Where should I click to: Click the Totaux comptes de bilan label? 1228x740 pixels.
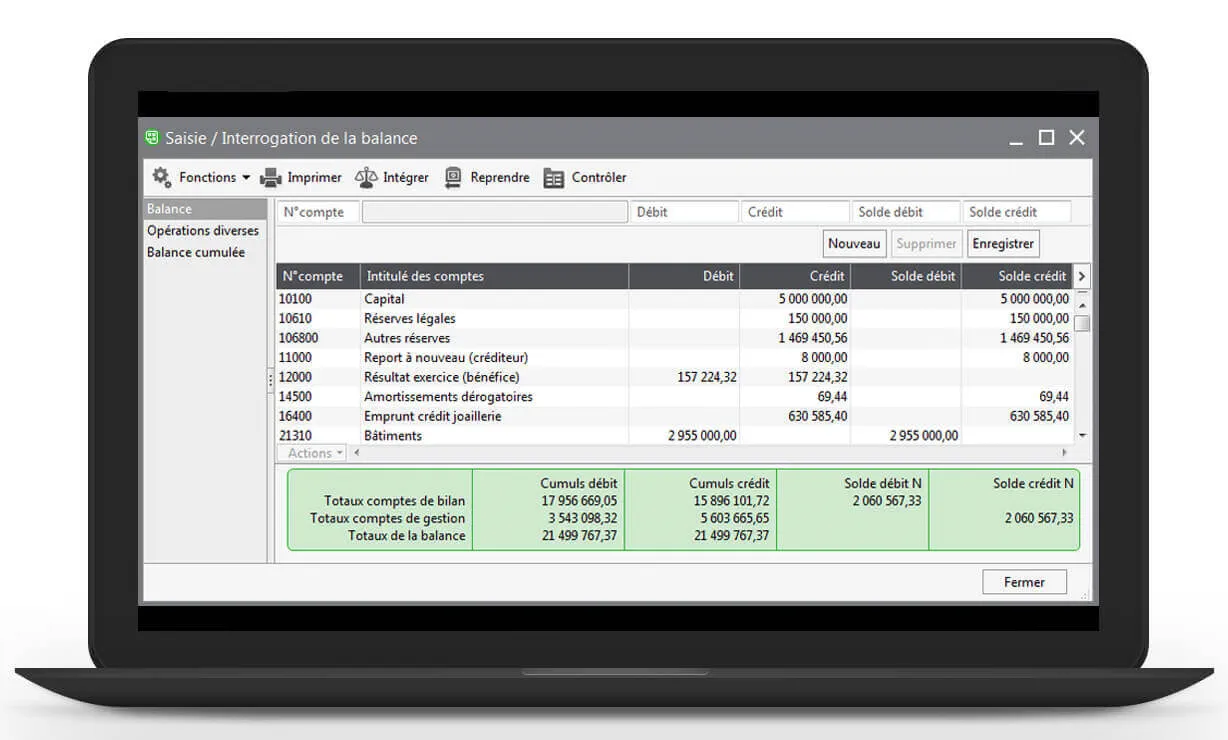pos(395,501)
